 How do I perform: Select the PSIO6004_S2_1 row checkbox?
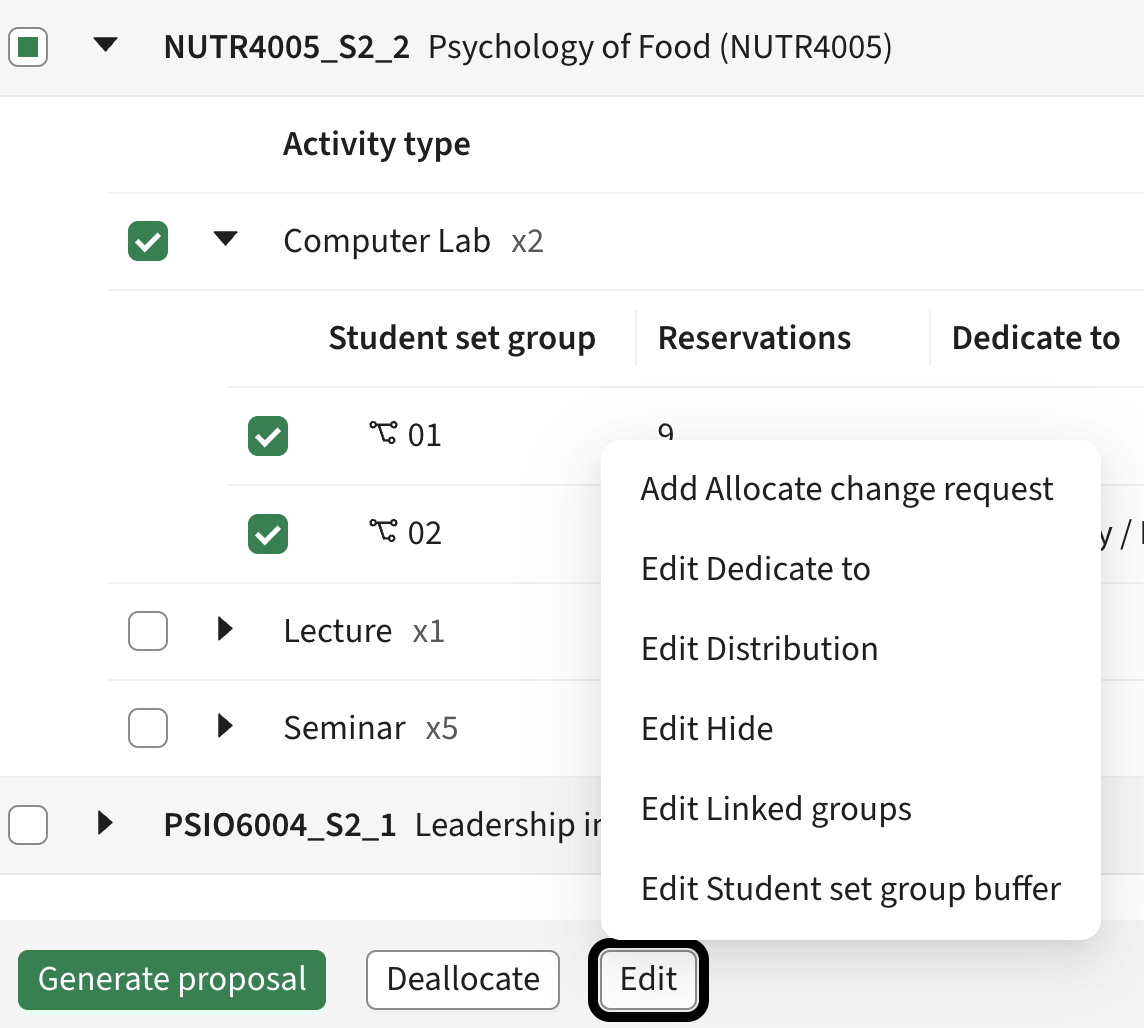(x=28, y=825)
